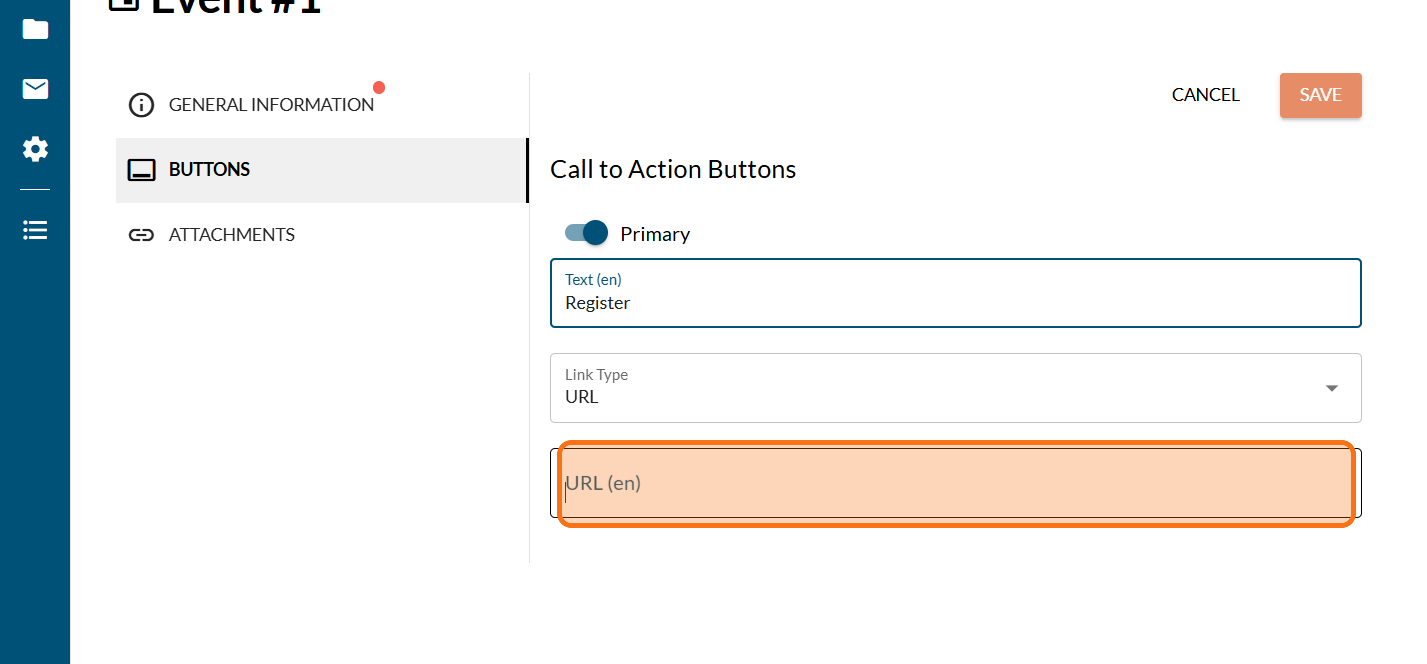1427x664 pixels.
Task: Expand the Link Type dropdown arrow
Action: click(x=1331, y=388)
